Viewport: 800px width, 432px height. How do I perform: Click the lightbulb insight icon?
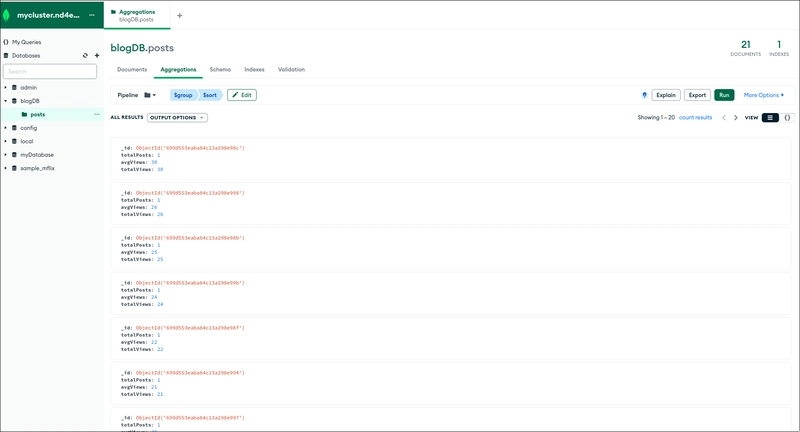[x=644, y=95]
